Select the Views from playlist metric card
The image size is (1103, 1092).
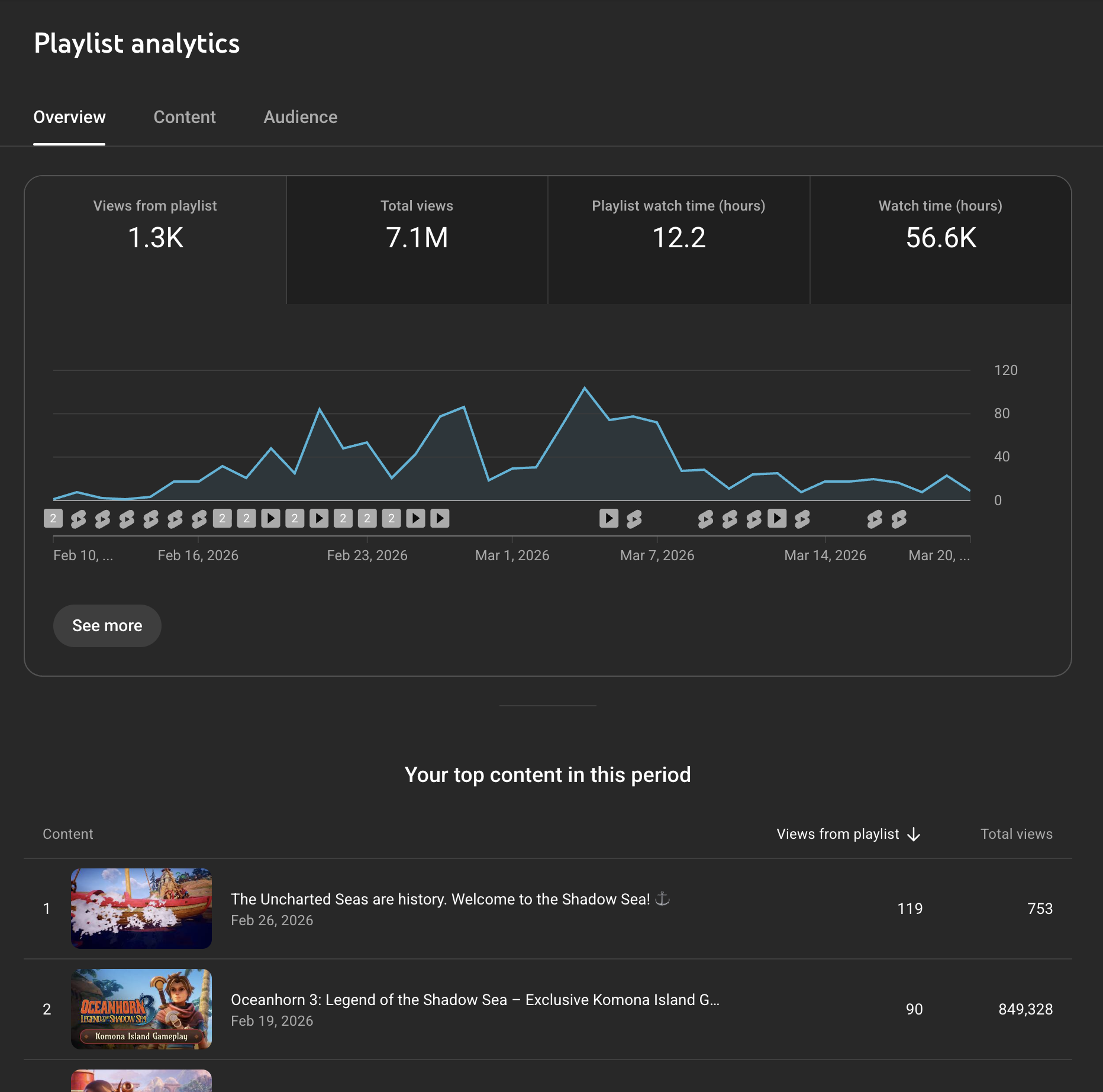tap(155, 237)
